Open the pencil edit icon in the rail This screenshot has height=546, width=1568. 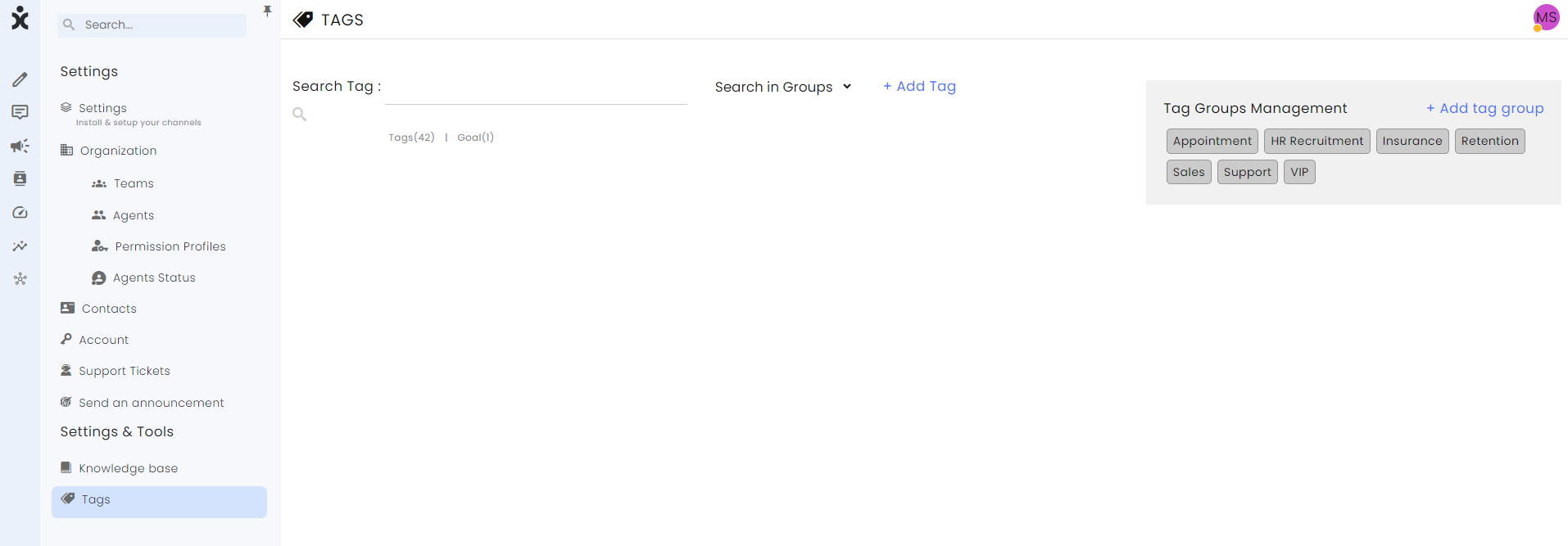point(20,79)
